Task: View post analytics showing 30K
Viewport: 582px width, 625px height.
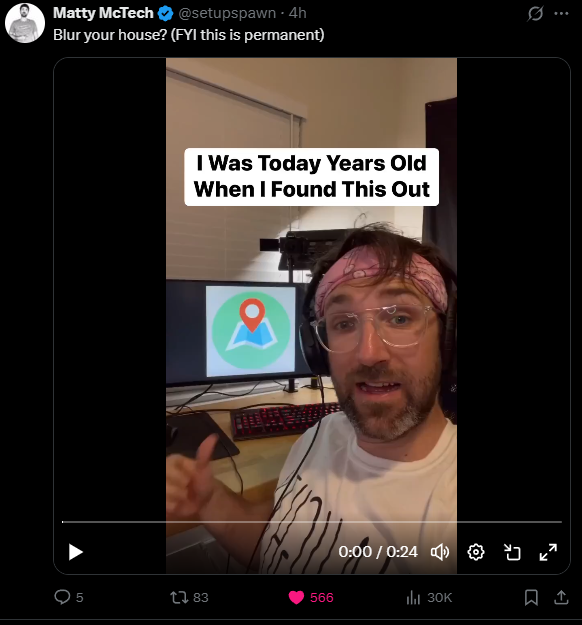Action: click(x=429, y=597)
